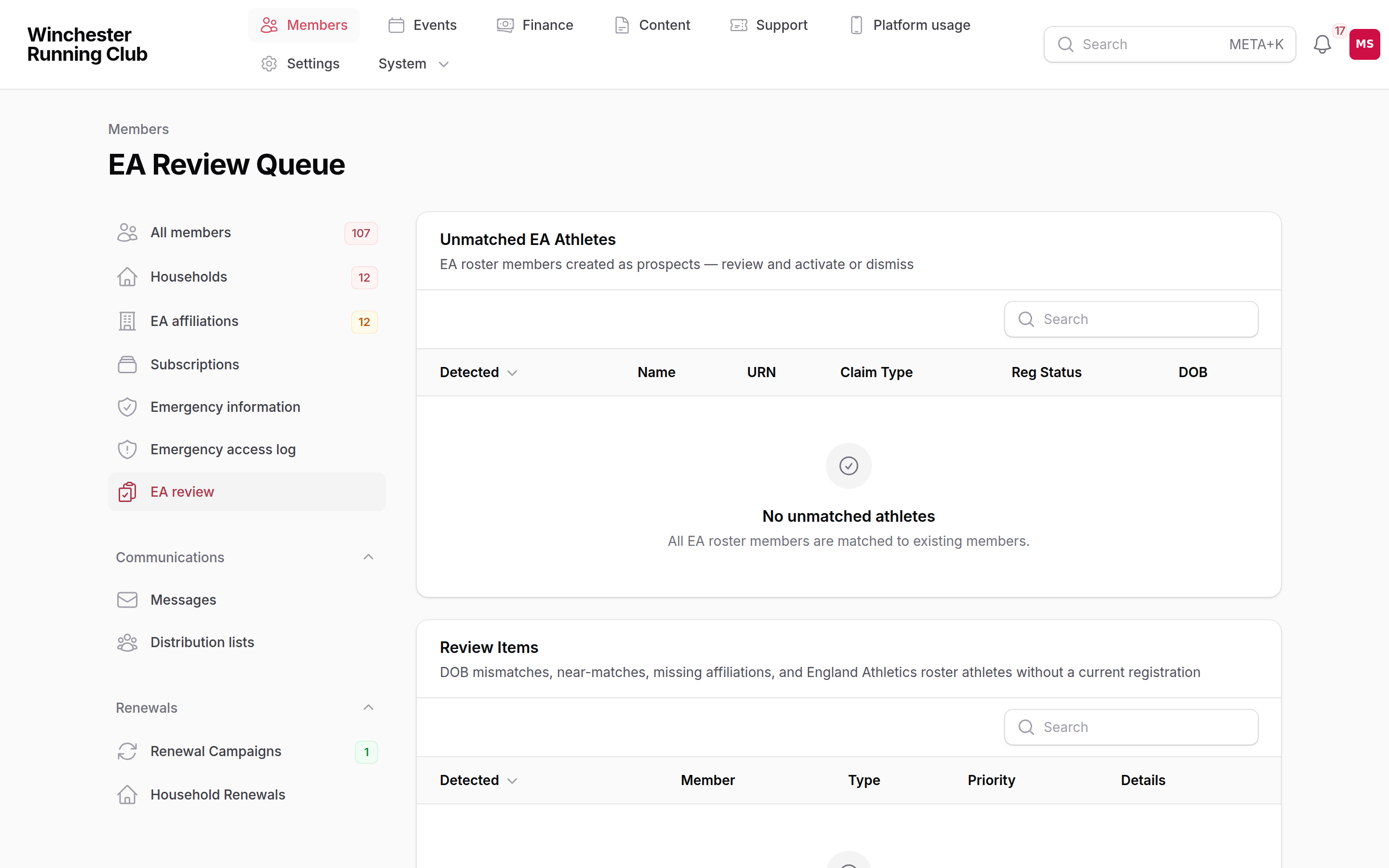Click the Platform usage phone icon
1389x868 pixels.
coord(856,25)
